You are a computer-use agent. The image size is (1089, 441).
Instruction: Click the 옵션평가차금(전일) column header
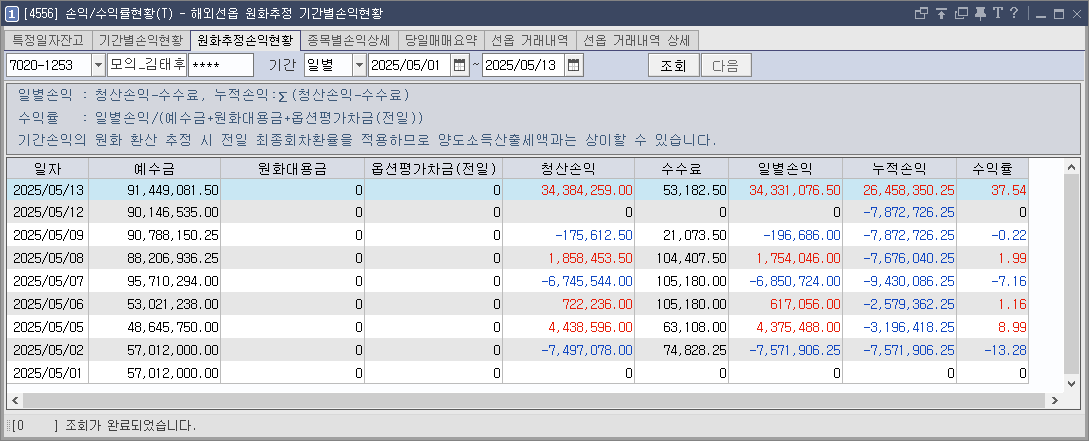click(x=433, y=169)
